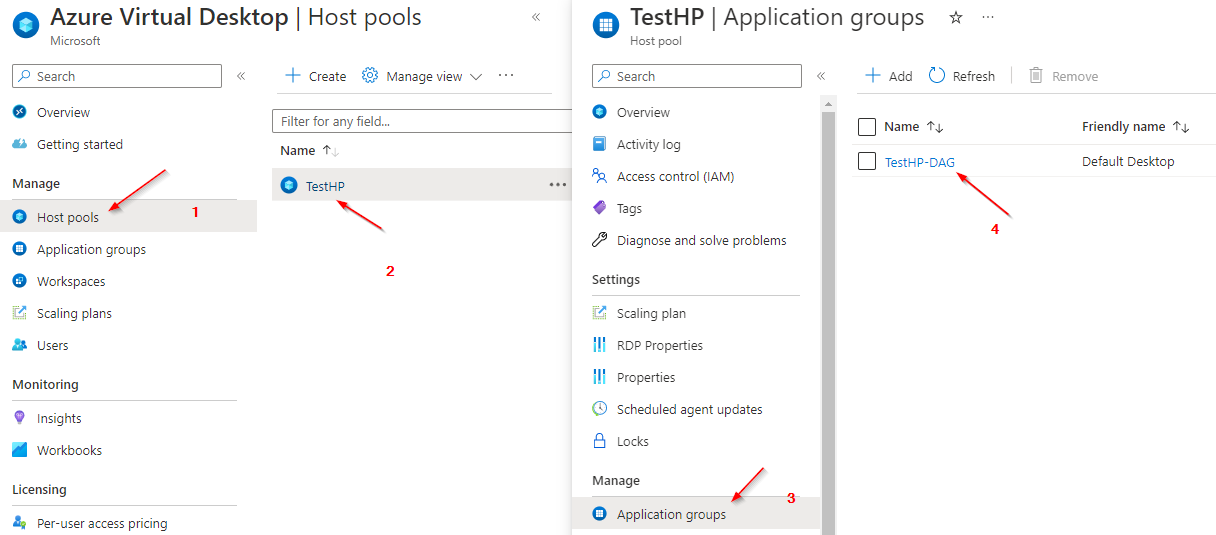Click the TestHP row icon in host pools list
This screenshot has width=1216, height=535.
point(289,185)
